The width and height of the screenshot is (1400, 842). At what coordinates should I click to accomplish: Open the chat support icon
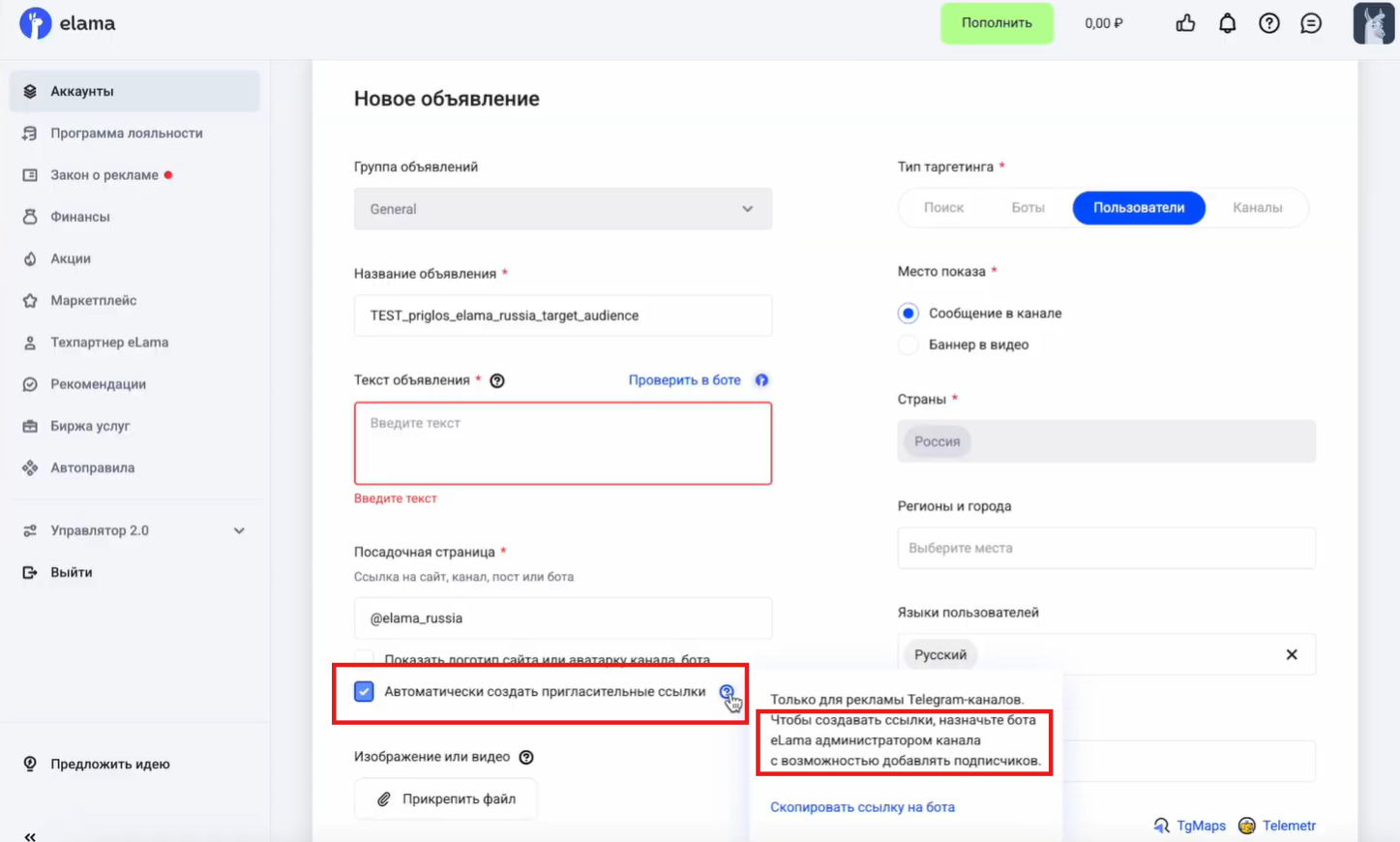pyautogui.click(x=1311, y=23)
